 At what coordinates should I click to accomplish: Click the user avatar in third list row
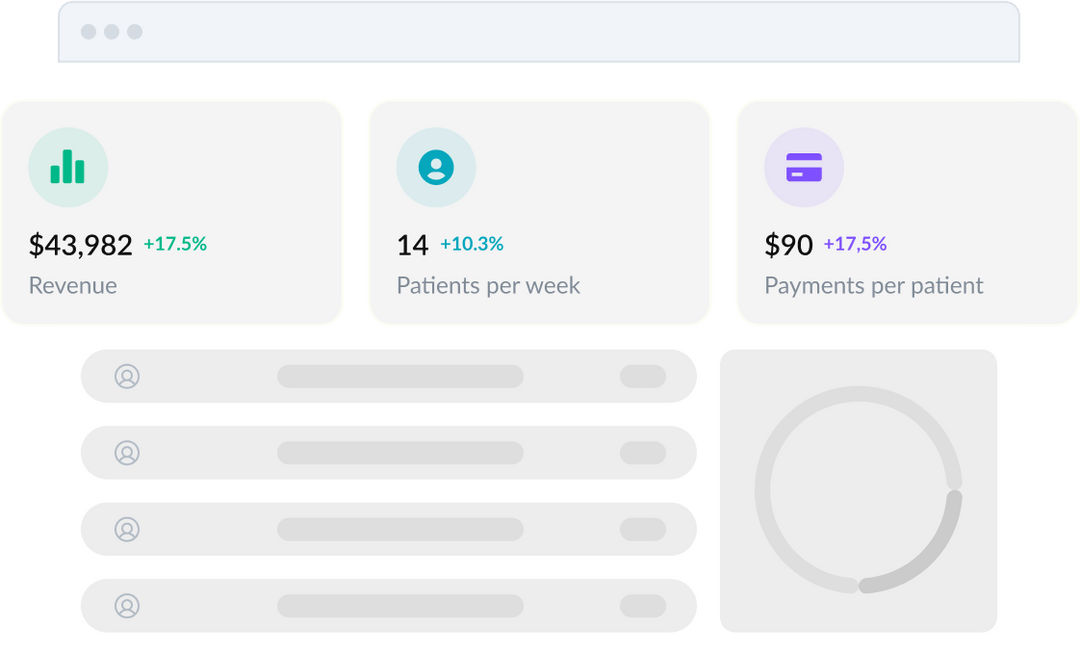coord(127,529)
